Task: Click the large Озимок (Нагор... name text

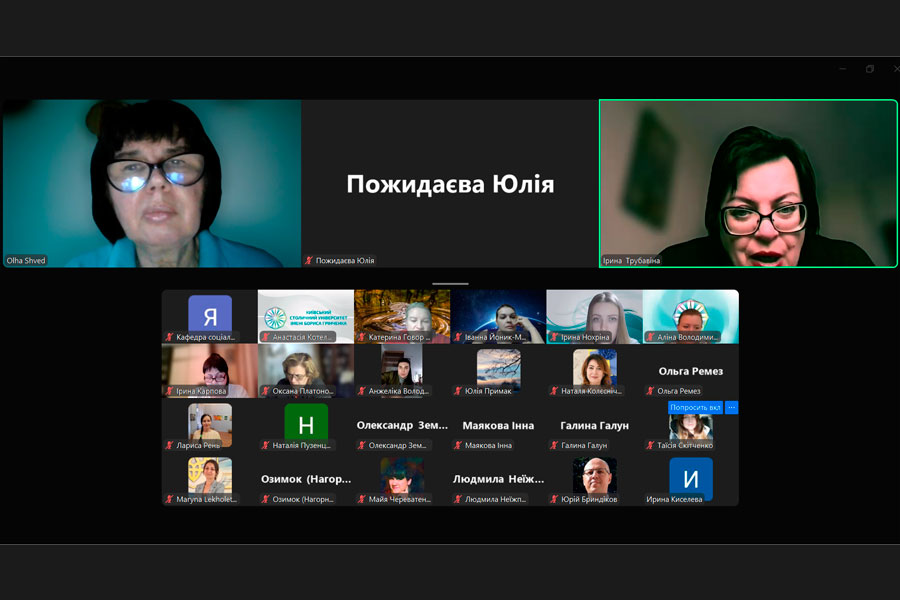Action: click(306, 479)
